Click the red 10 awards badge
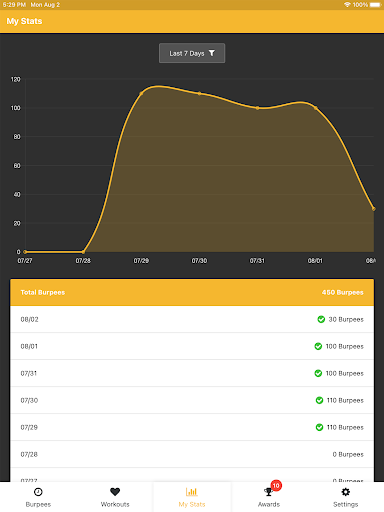The width and height of the screenshot is (384, 512). (x=276, y=485)
